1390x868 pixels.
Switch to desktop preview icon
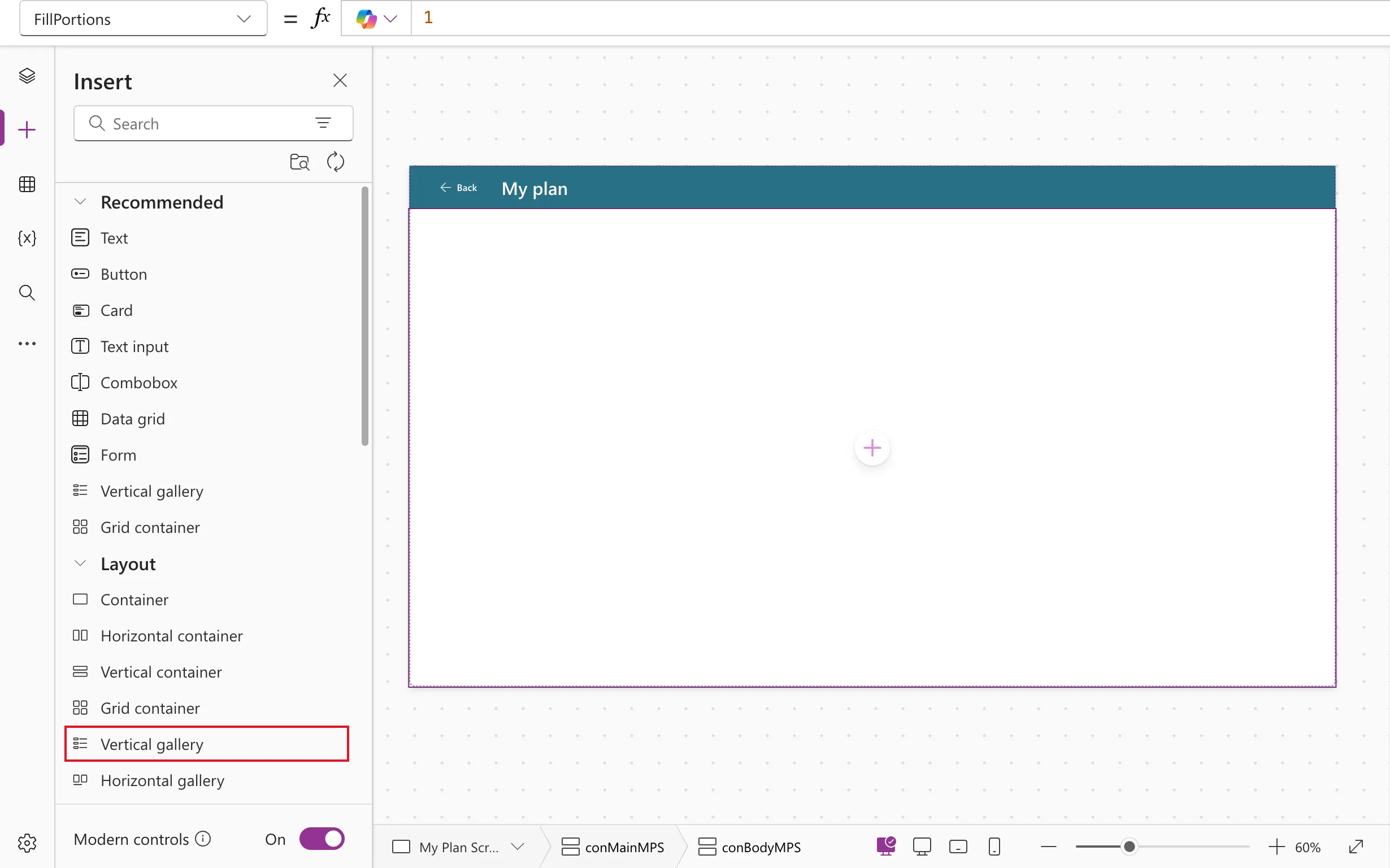[922, 847]
